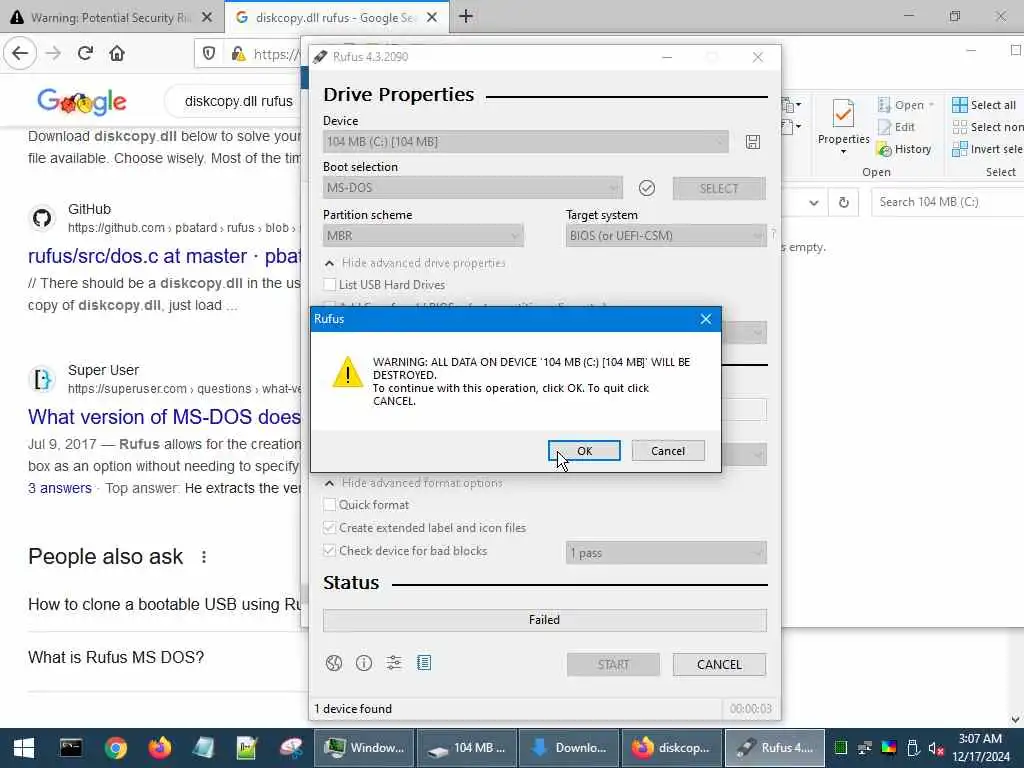Open the Windows Start menu
1024x768 pixels.
(24, 748)
